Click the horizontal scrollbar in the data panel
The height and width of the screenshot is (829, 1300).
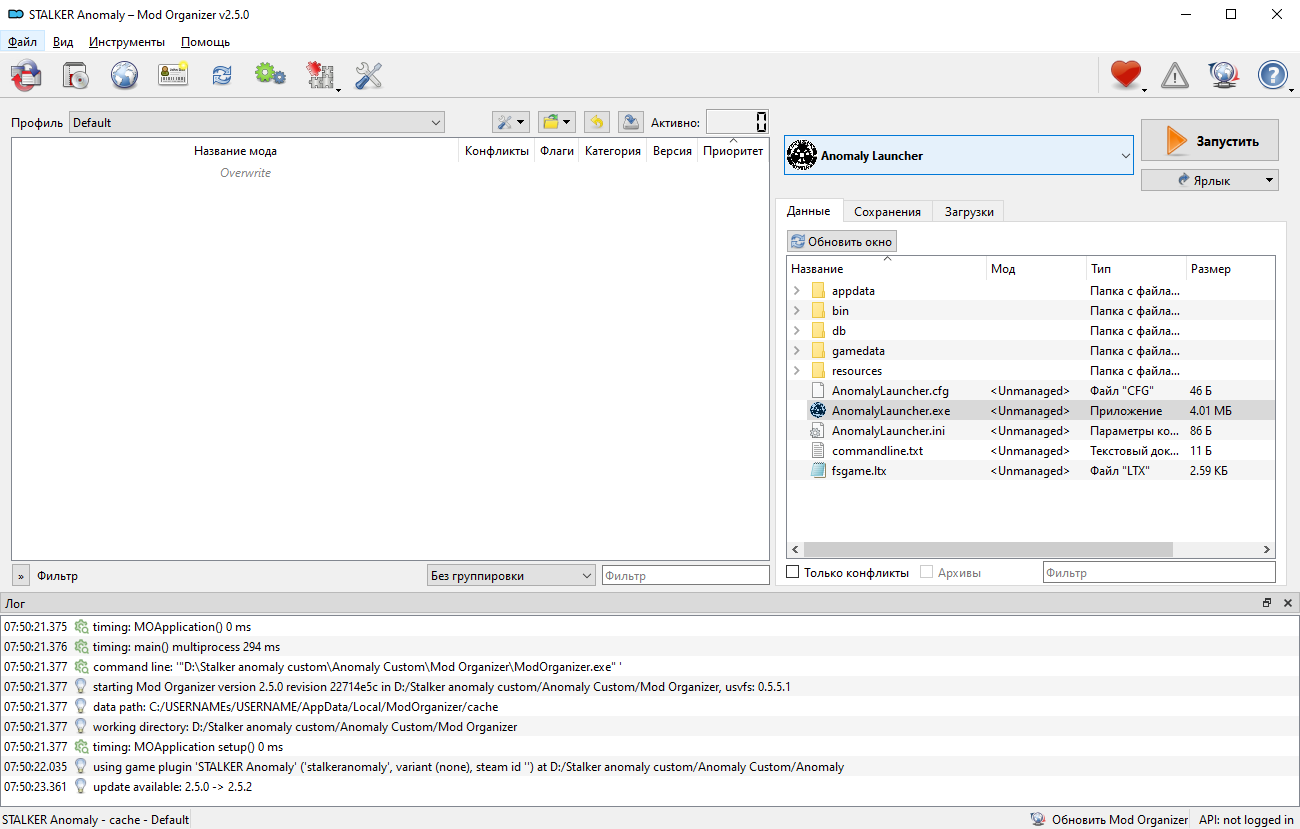point(987,549)
